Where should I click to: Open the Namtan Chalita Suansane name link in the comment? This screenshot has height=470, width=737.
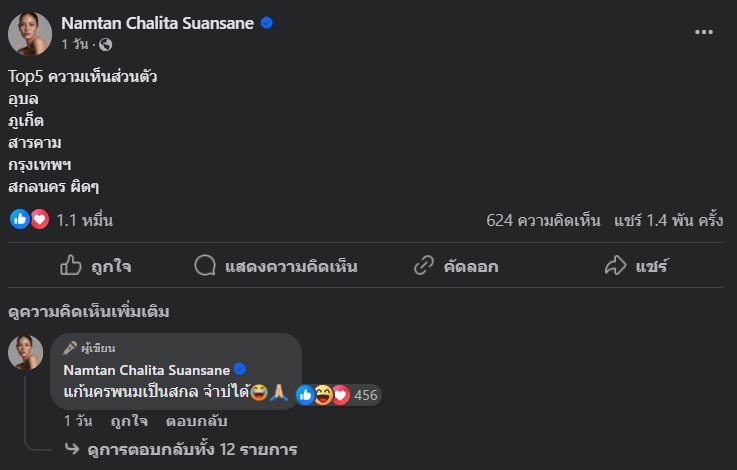click(x=145, y=370)
